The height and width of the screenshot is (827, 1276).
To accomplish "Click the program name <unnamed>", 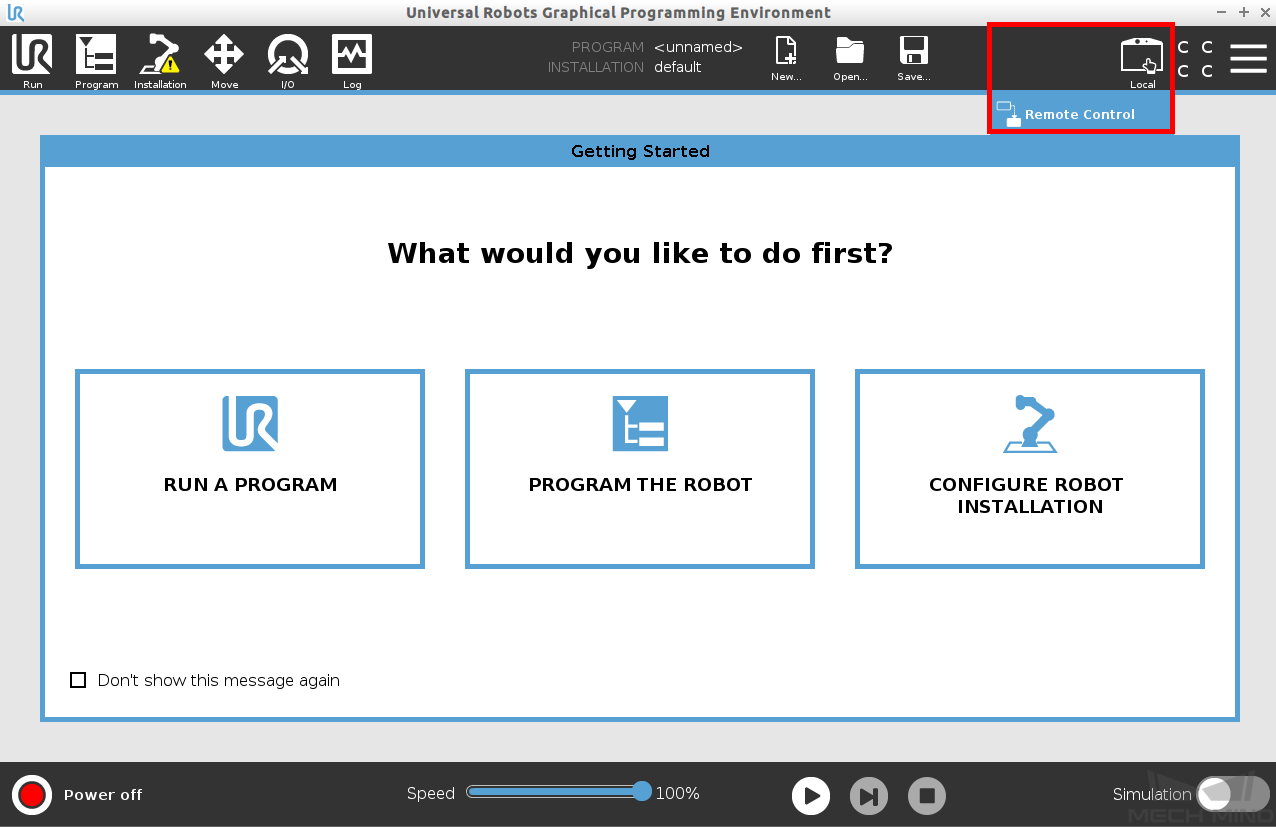I will click(x=698, y=47).
